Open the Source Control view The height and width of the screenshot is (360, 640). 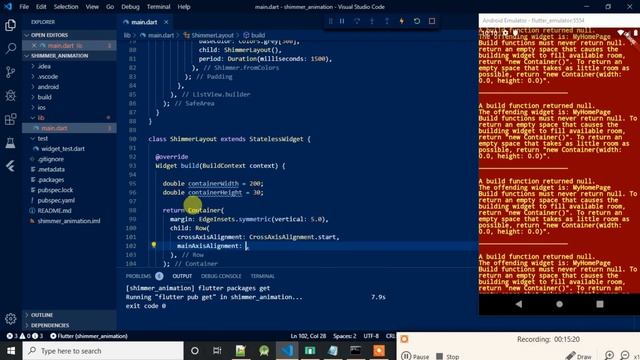tap(11, 72)
